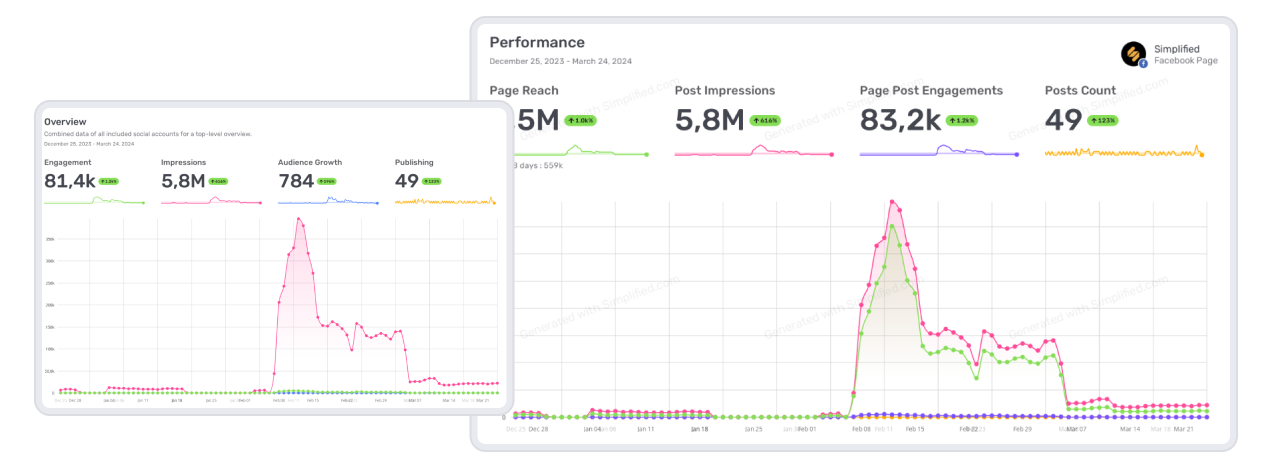This screenshot has height=468, width=1272.
Task: Open the blue Audience Growth sparkline
Action: pos(328,201)
